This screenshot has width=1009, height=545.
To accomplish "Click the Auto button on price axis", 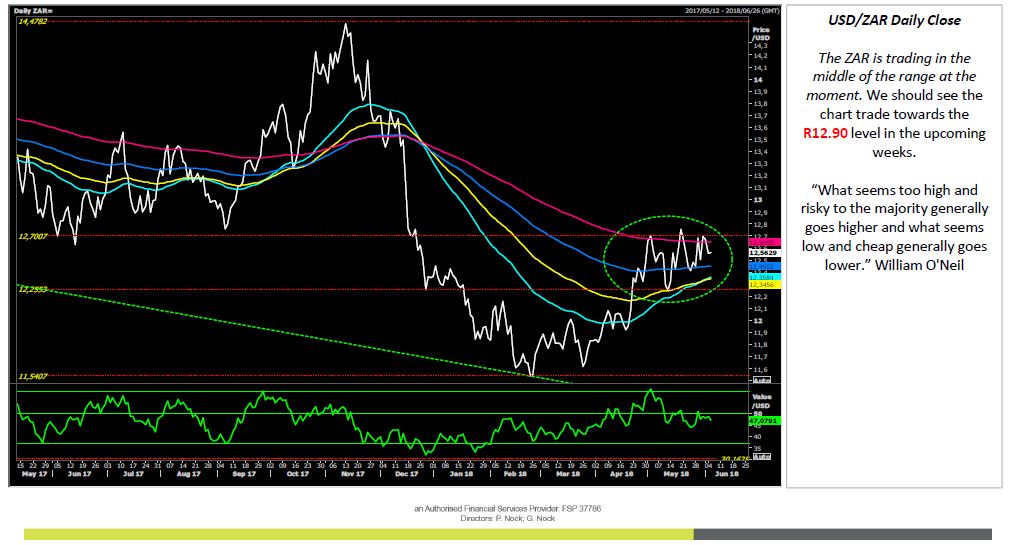I will (x=761, y=380).
